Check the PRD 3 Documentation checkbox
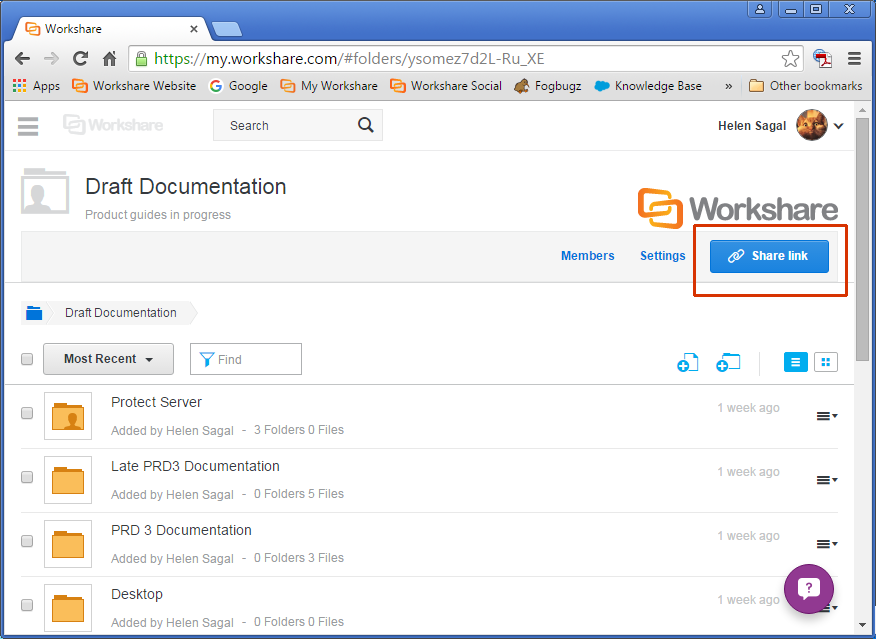 [x=27, y=541]
